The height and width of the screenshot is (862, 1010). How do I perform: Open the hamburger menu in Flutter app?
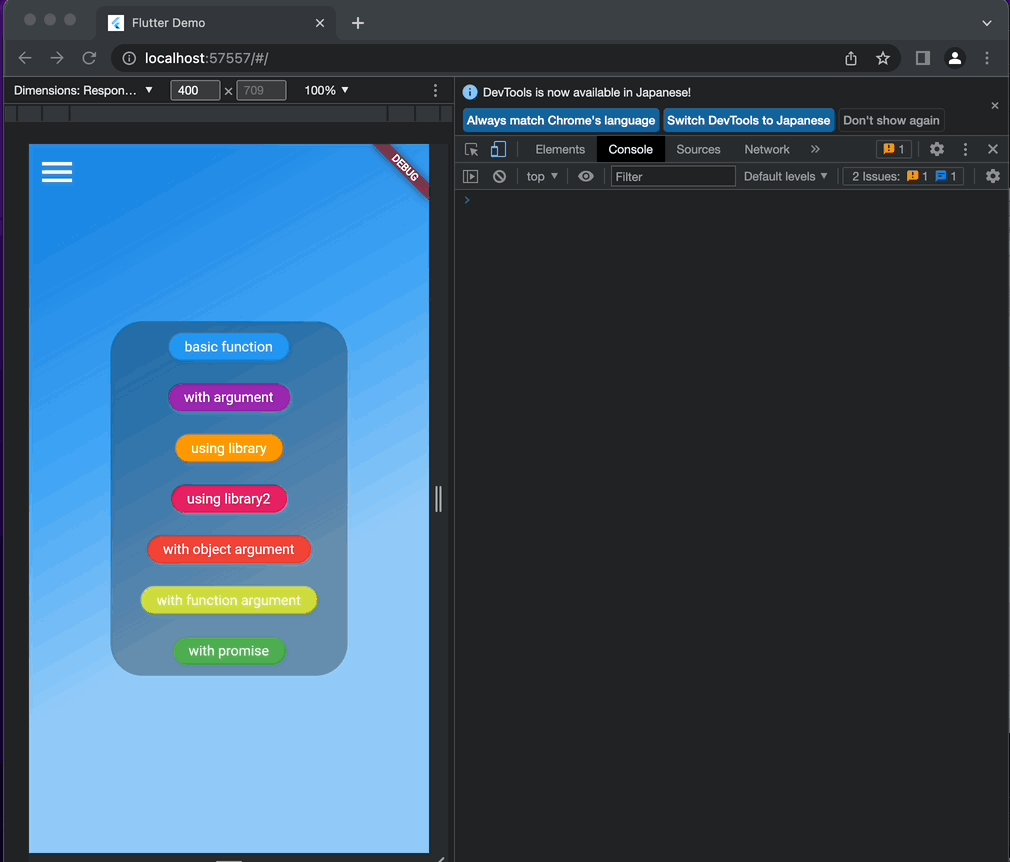point(57,172)
